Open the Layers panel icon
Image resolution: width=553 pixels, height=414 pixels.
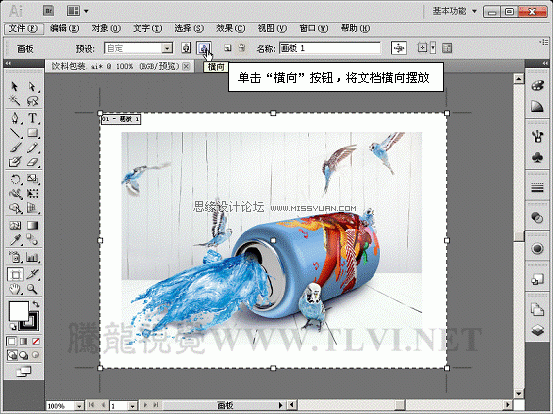pyautogui.click(x=537, y=330)
